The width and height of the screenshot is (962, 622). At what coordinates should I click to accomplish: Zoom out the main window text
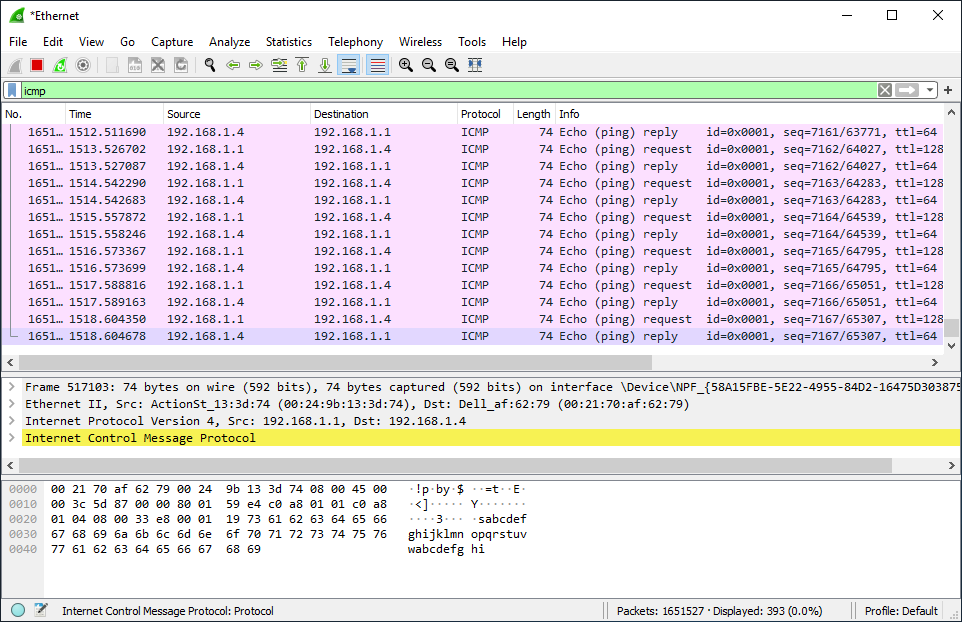click(429, 65)
